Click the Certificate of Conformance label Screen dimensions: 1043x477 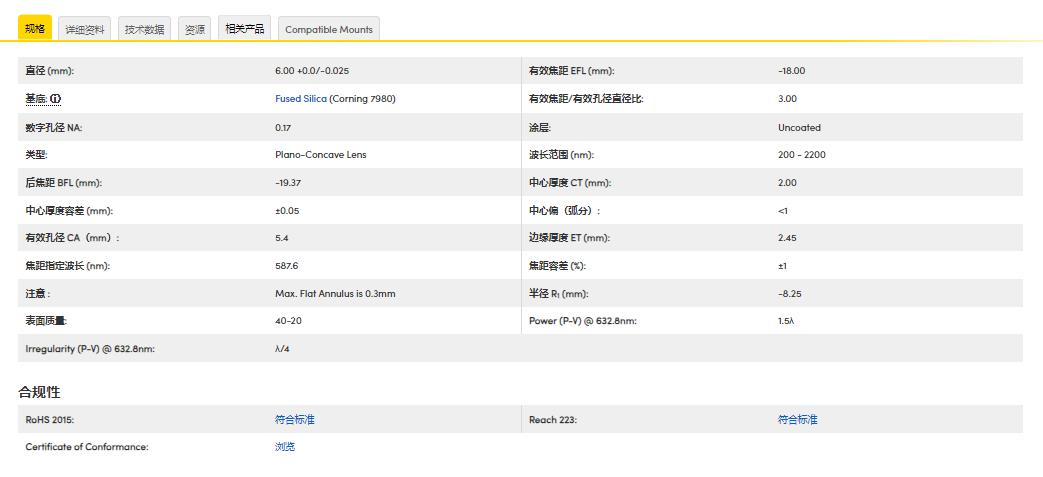coord(86,447)
